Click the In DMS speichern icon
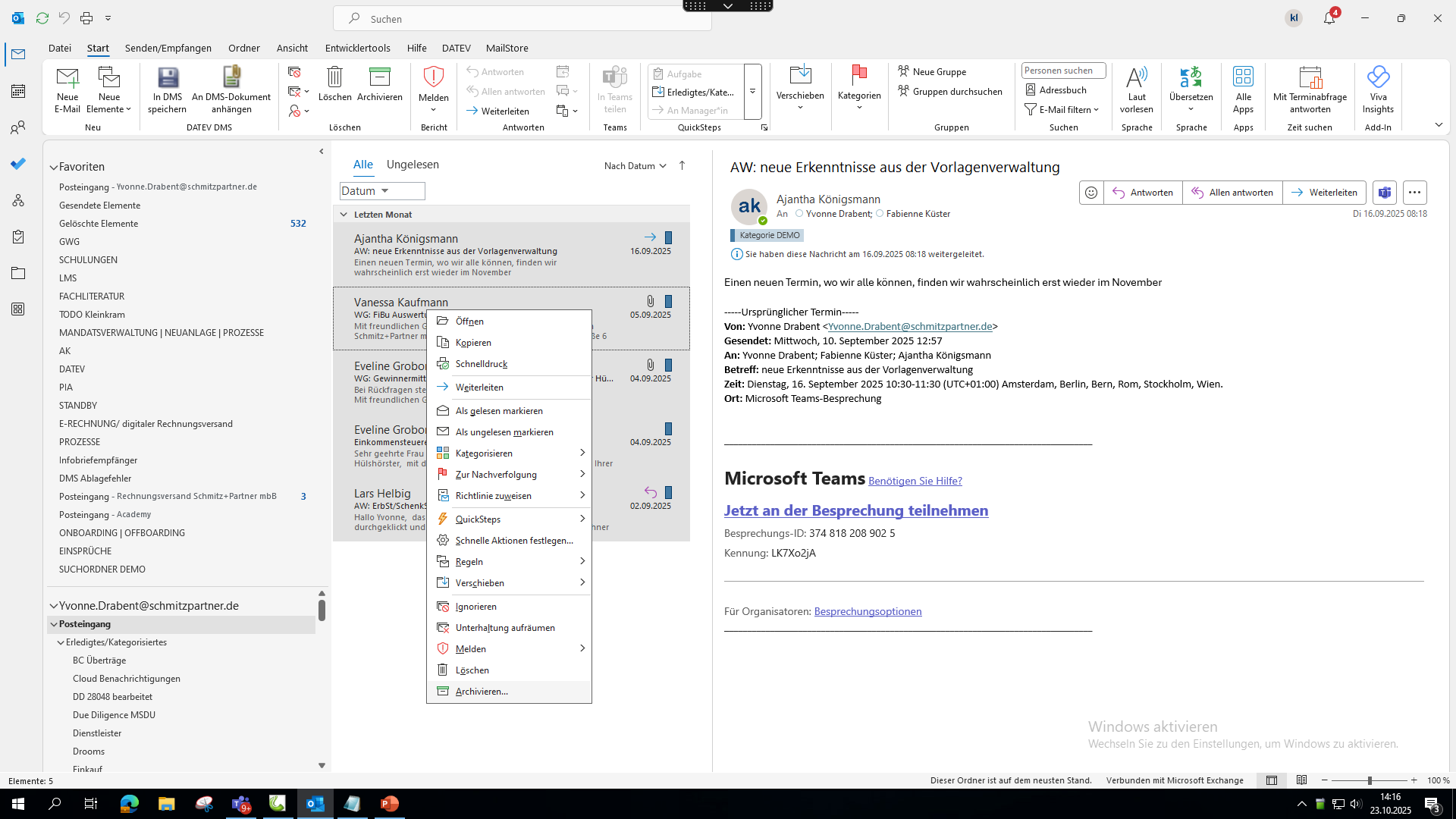1456x819 pixels. (168, 89)
